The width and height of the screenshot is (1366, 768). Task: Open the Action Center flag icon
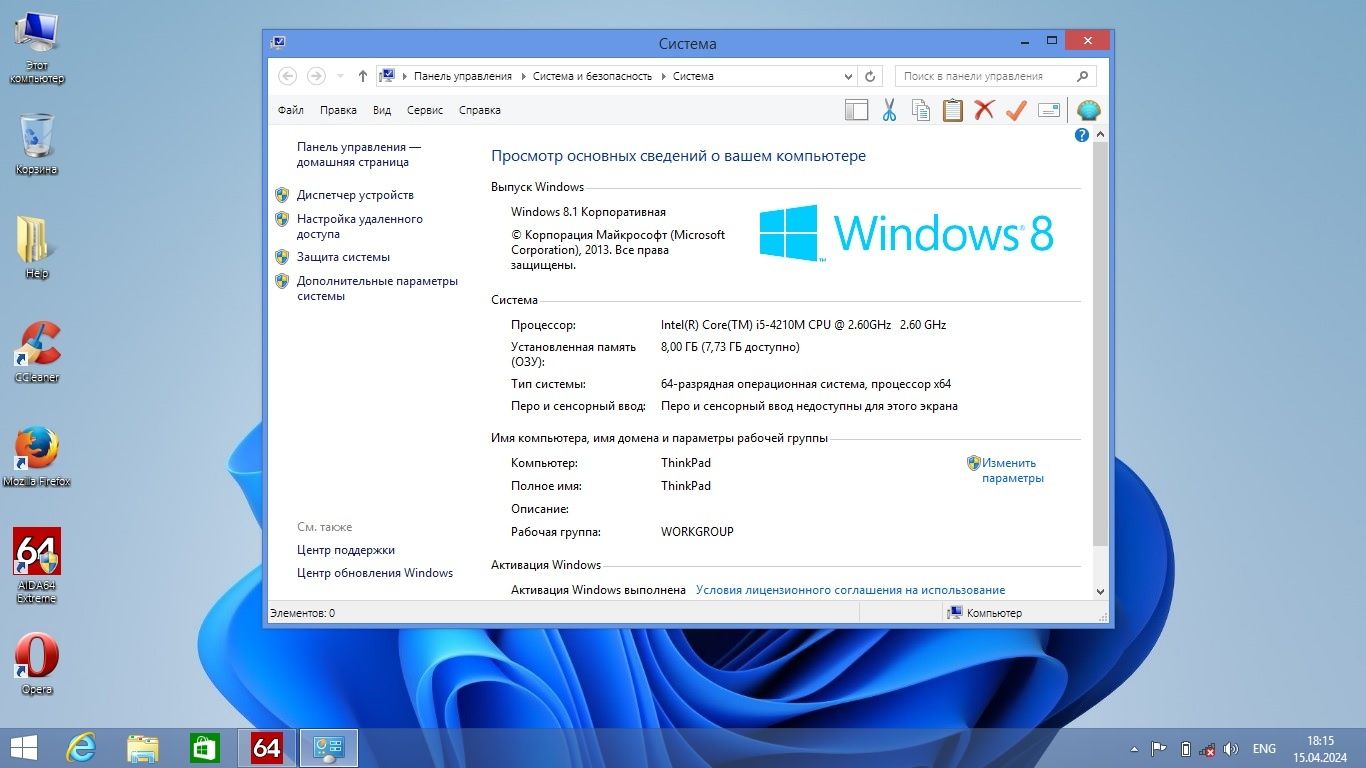pos(1160,749)
